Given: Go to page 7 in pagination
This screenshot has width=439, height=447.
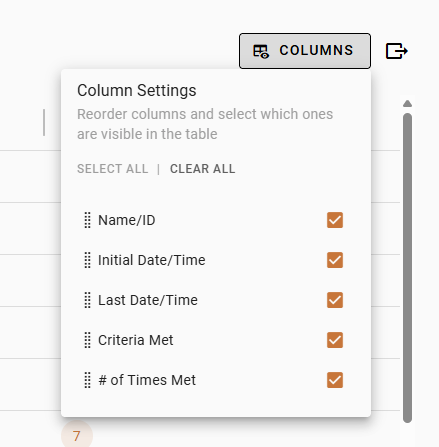Looking at the screenshot, I should (77, 436).
